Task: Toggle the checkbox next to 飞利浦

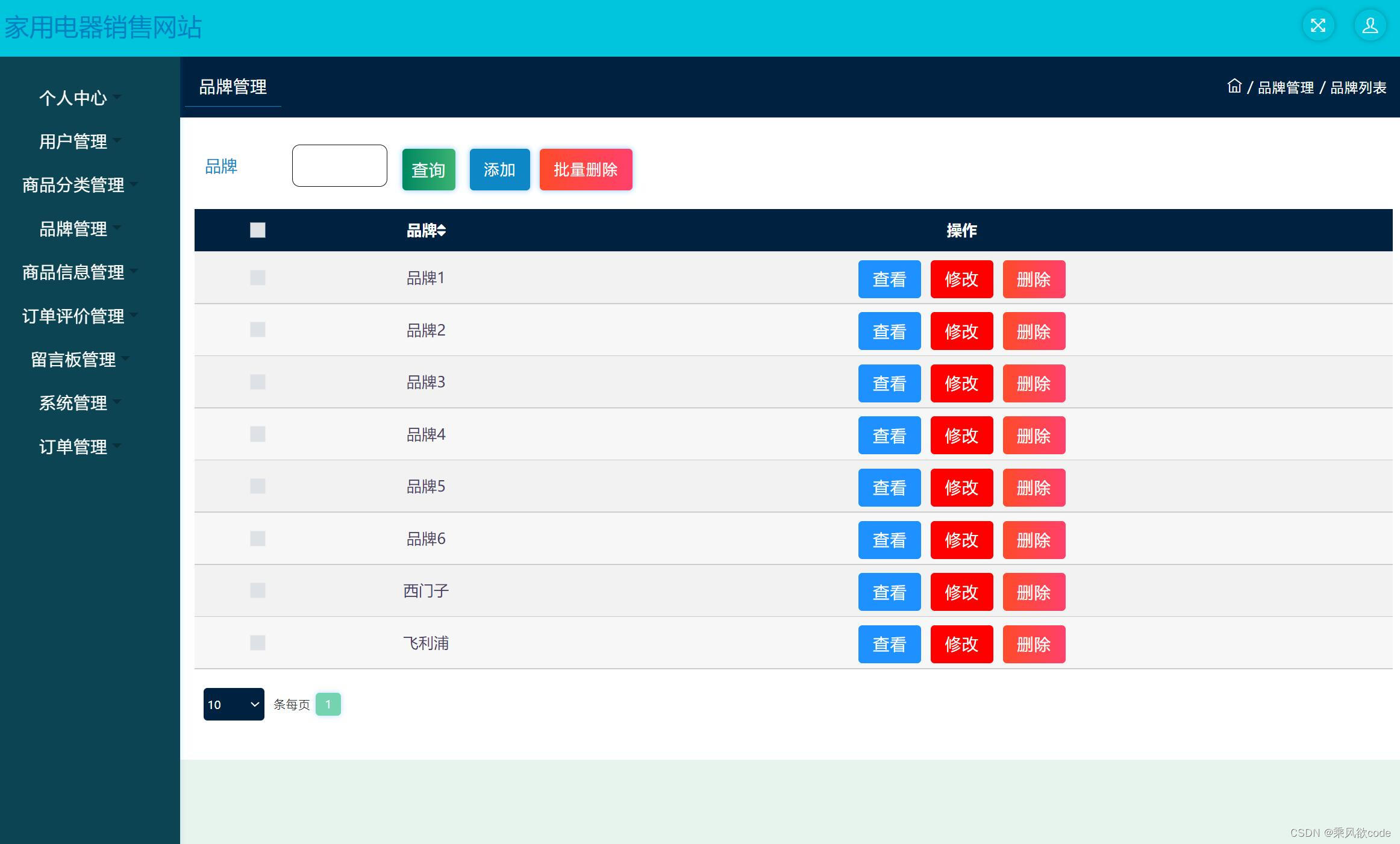Action: click(x=257, y=643)
